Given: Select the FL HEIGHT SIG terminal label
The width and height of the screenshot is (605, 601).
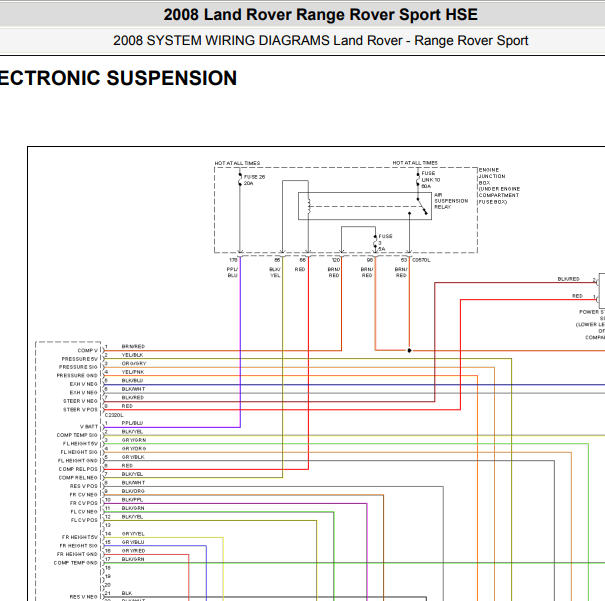Looking at the screenshot, I should [79, 452].
